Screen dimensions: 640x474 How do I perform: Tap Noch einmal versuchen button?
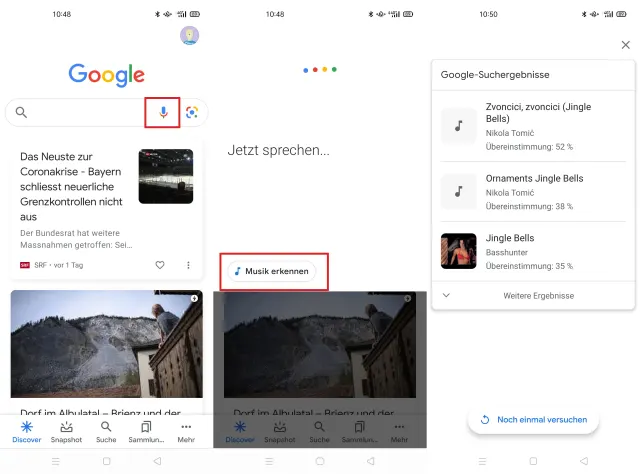pyautogui.click(x=533, y=420)
